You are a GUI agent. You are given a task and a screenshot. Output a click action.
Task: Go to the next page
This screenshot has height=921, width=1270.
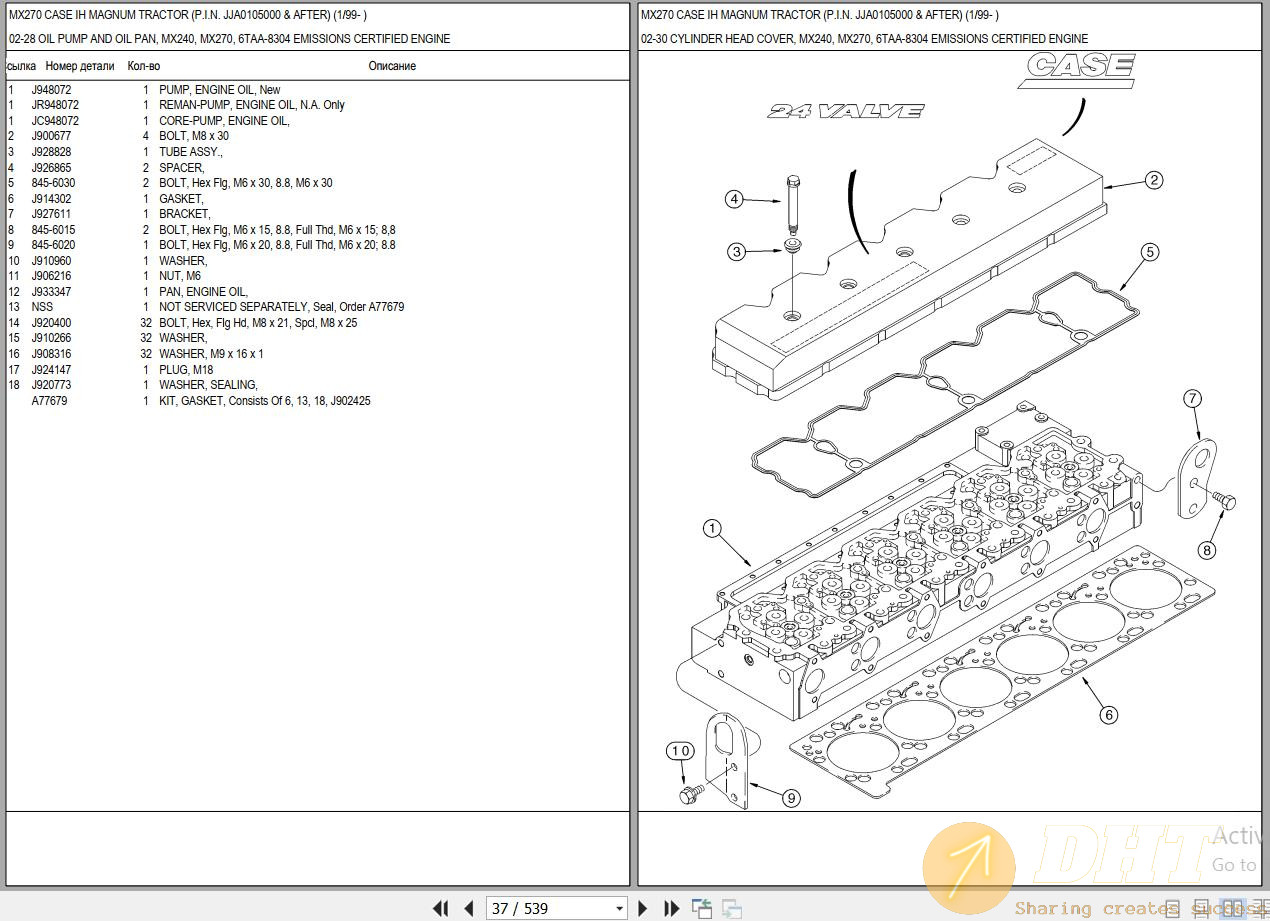coord(643,908)
